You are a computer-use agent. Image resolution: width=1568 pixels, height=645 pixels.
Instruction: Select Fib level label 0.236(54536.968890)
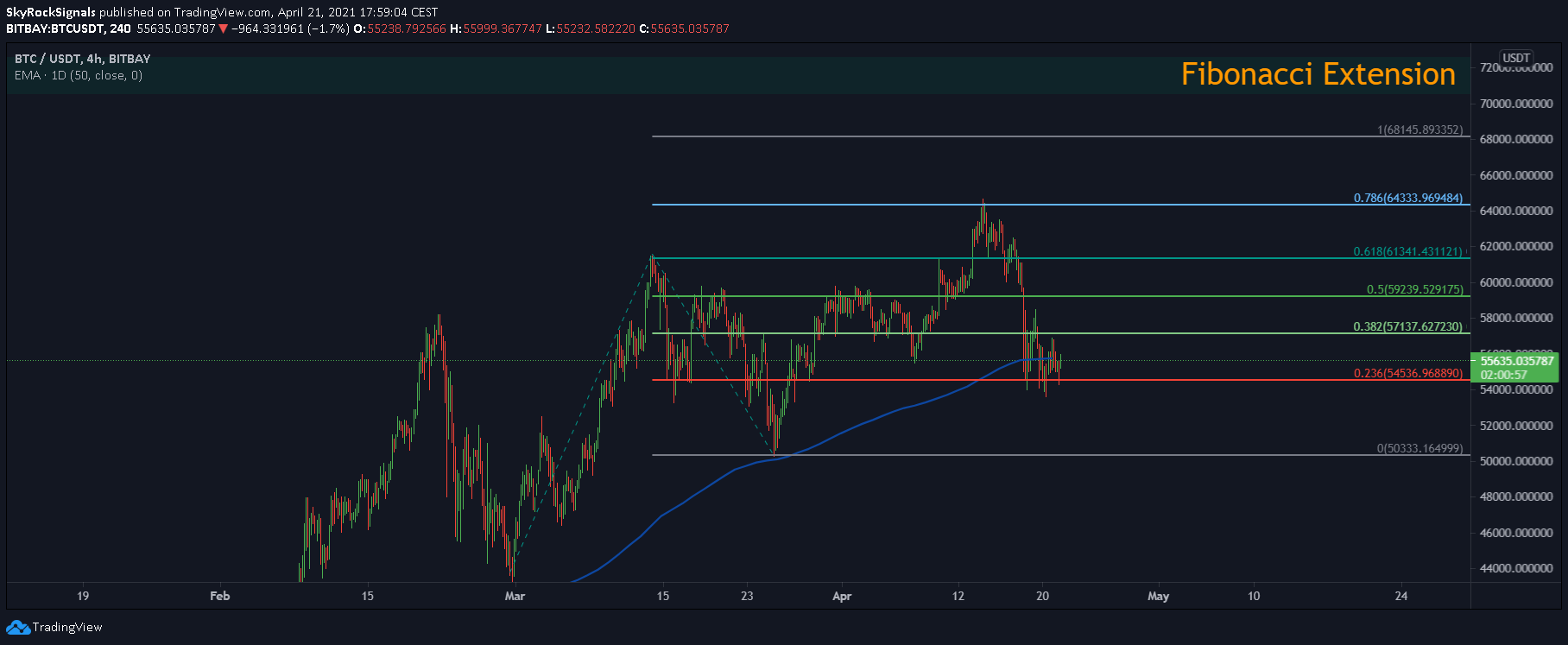tap(1408, 373)
